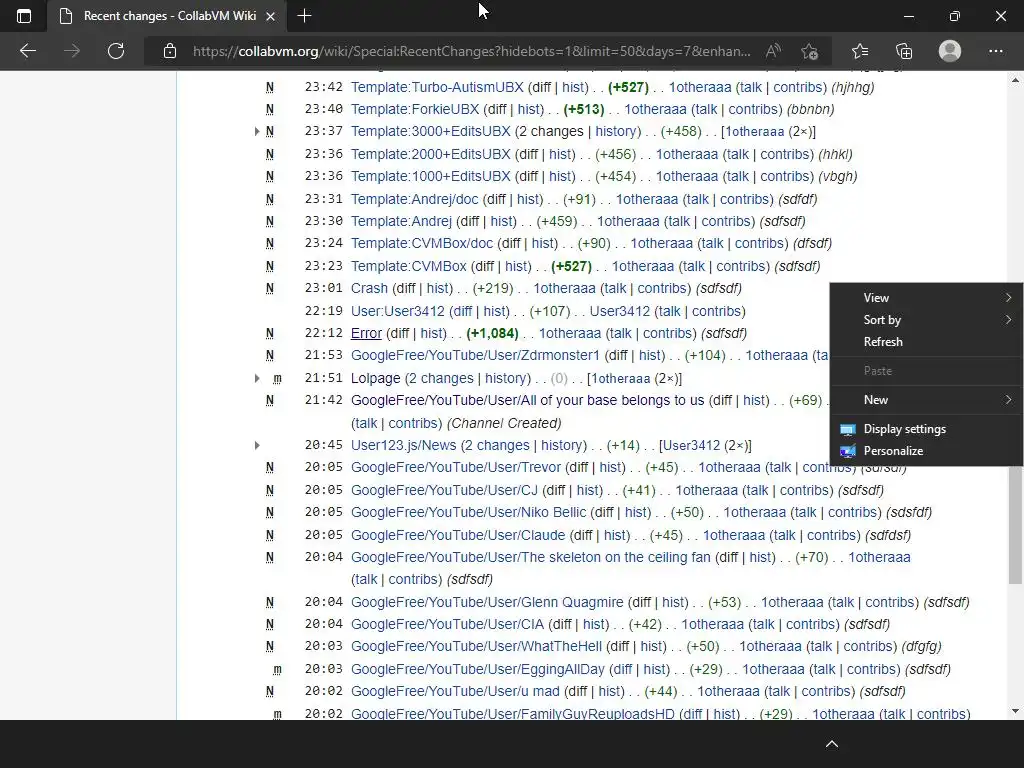Screen dimensions: 1024x768
Task: Choose Refresh from context menu
Action: point(926,342)
